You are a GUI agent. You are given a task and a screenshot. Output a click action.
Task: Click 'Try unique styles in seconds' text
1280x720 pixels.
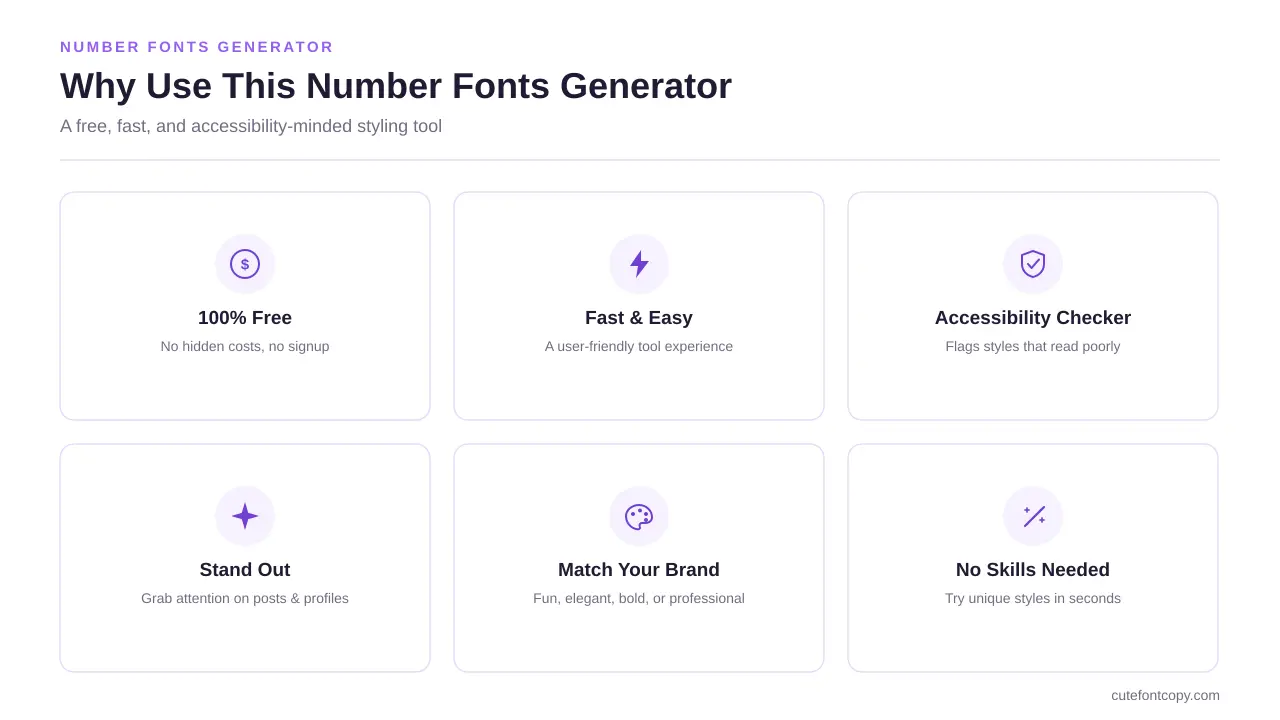(1033, 599)
